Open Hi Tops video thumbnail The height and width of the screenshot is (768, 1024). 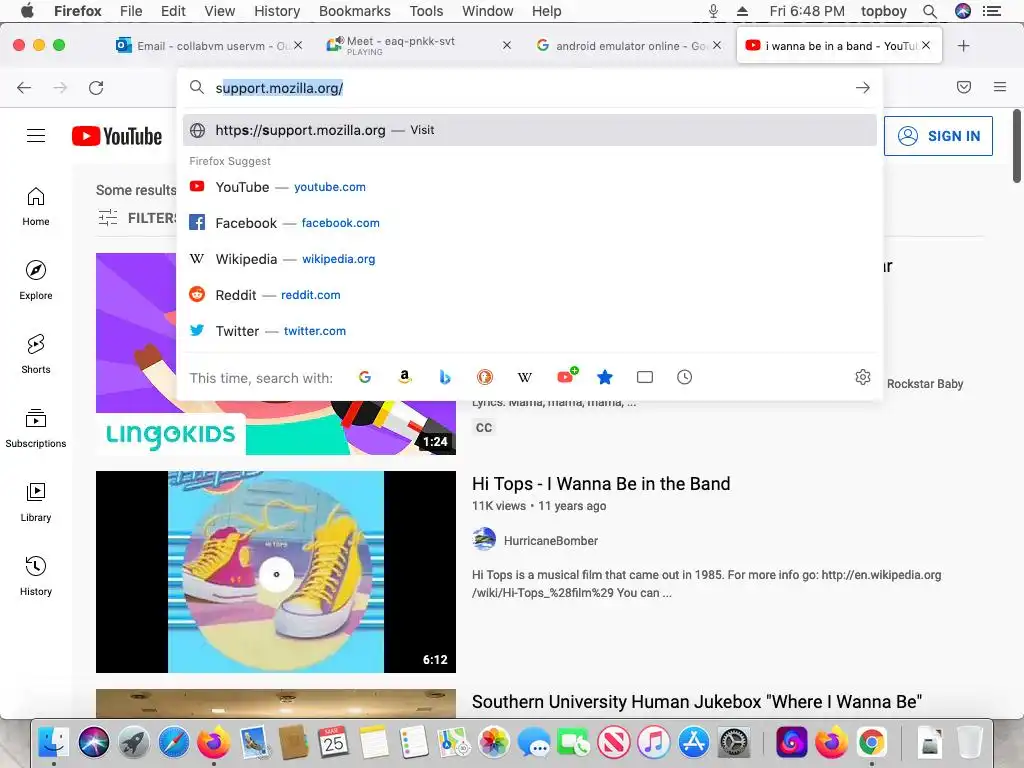(x=276, y=571)
